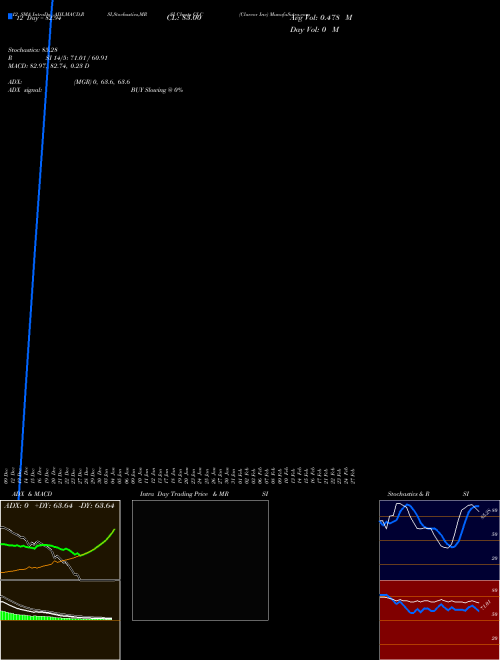Click the '(MGR) 0, 63.6, 63.6' ADX values
The width and height of the screenshot is (500, 660).
point(102,82)
